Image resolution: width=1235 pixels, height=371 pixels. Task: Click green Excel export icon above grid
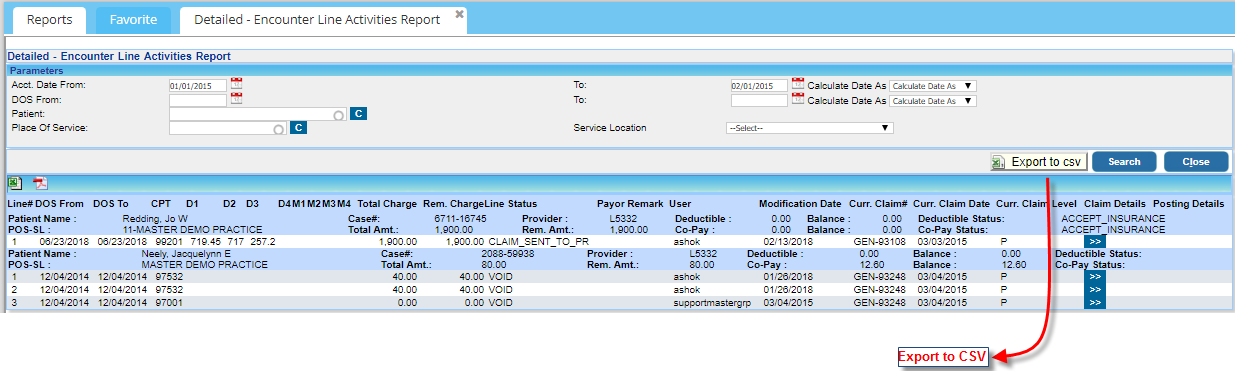15,183
